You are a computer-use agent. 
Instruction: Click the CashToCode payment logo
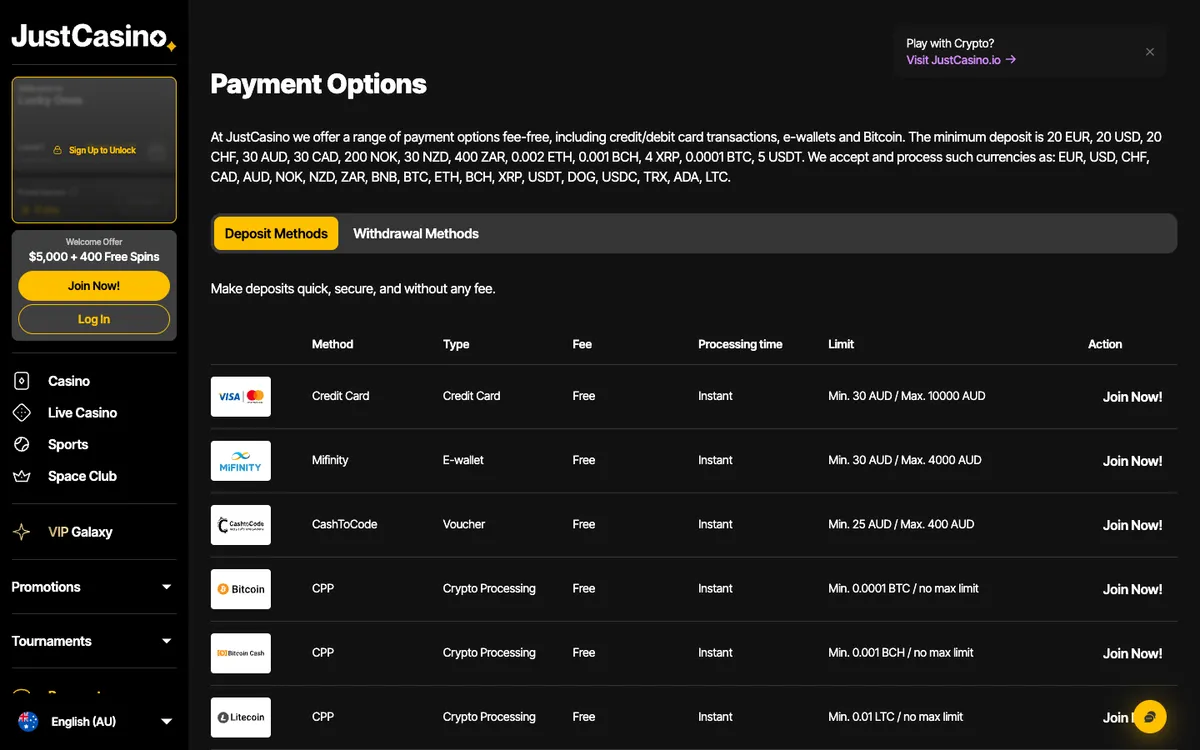pyautogui.click(x=241, y=525)
